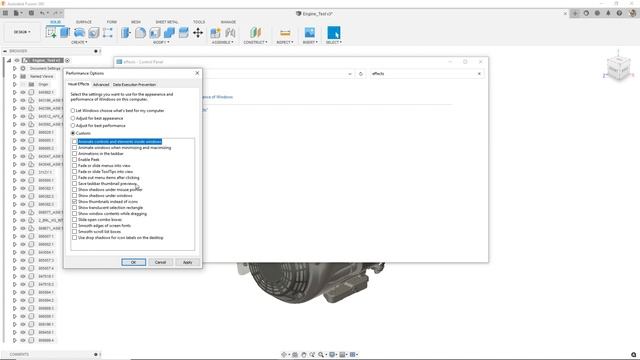The image size is (640, 360).
Task: Open the ASSEMBLE menu dropdown
Action: click(x=222, y=42)
